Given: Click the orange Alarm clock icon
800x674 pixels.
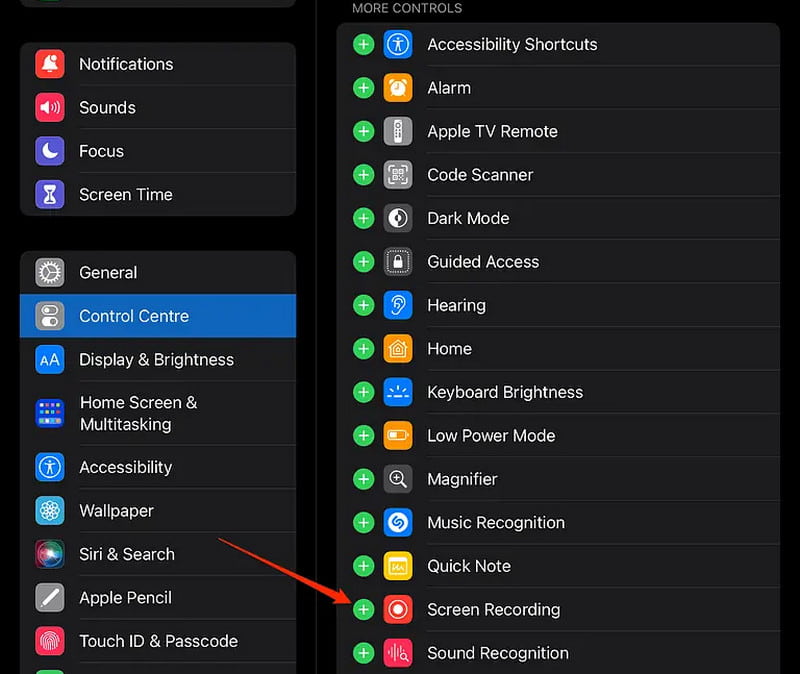Looking at the screenshot, I should coord(398,88).
